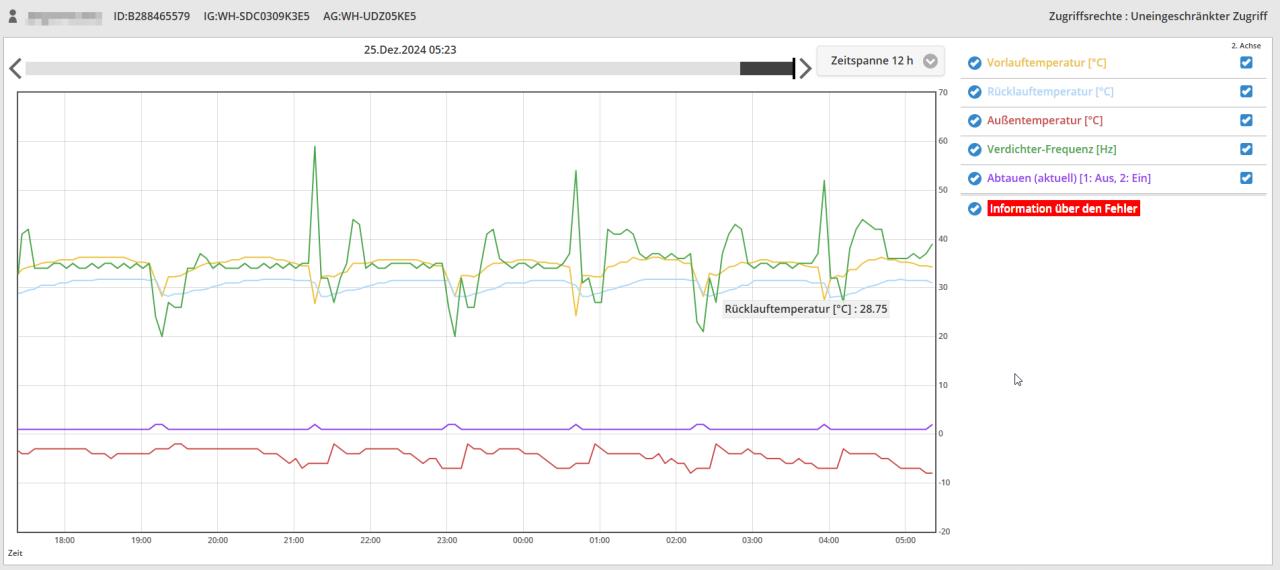Viewport: 1280px width, 570px height.
Task: Toggle Abtauen series check icon
Action: [974, 179]
